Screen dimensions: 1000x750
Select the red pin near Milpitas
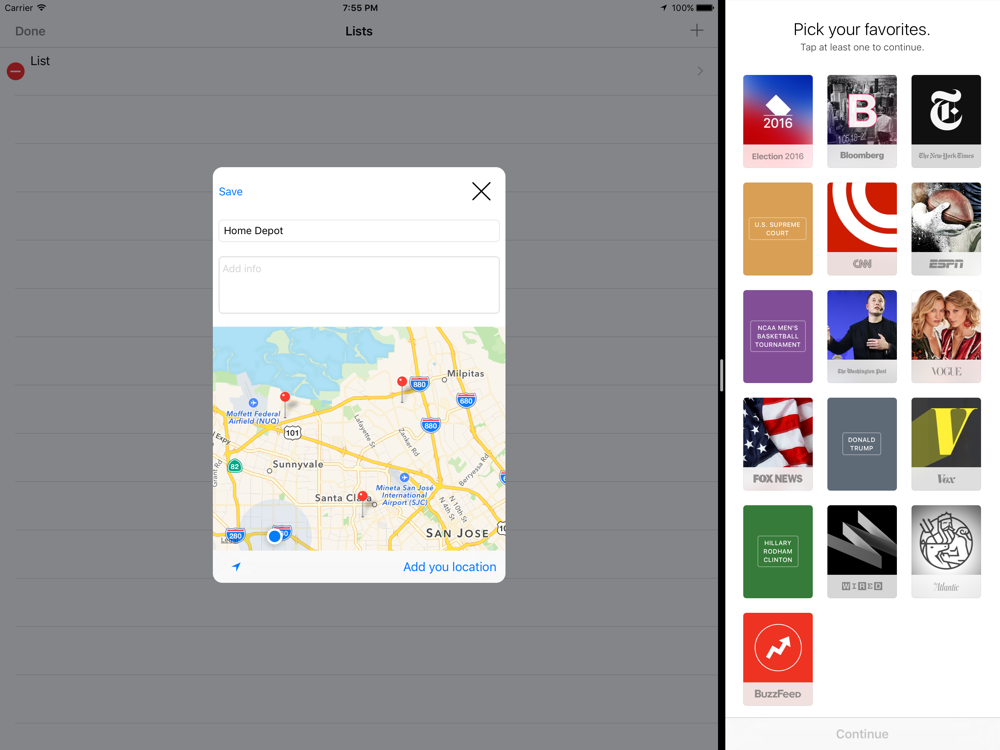(x=402, y=383)
